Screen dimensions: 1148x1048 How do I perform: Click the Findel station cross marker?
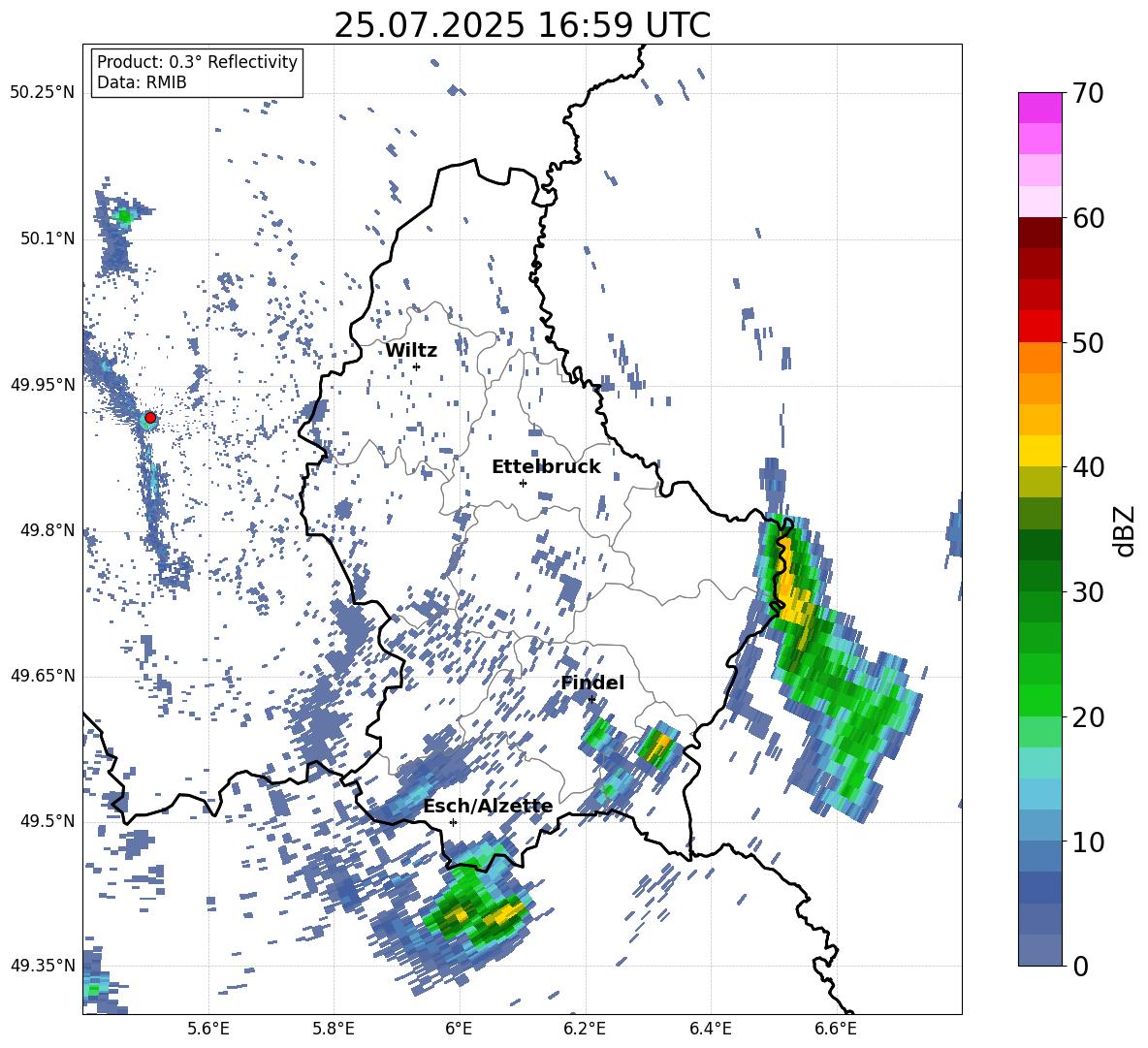591,700
